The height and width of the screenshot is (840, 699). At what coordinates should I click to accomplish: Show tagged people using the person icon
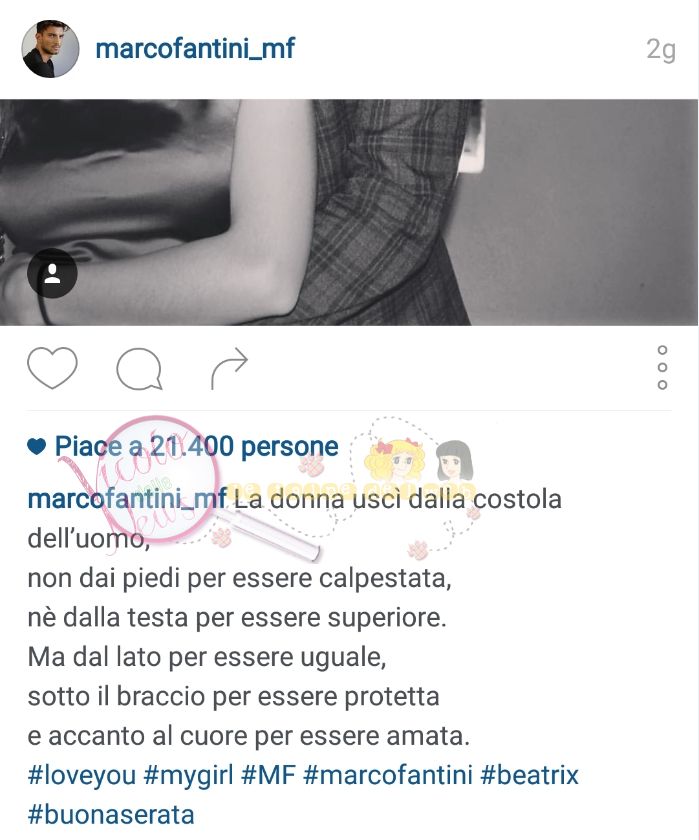tap(52, 273)
